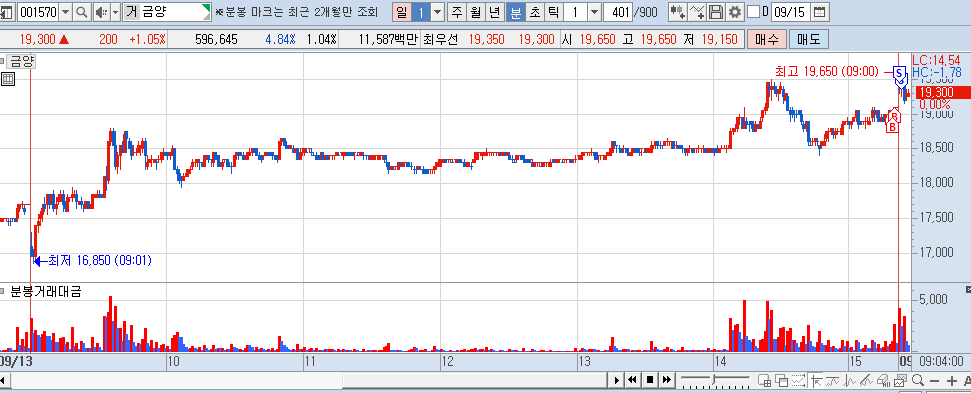Add candlestick chart icon in toolbar
This screenshot has width=971, height=393.
tap(677, 11)
